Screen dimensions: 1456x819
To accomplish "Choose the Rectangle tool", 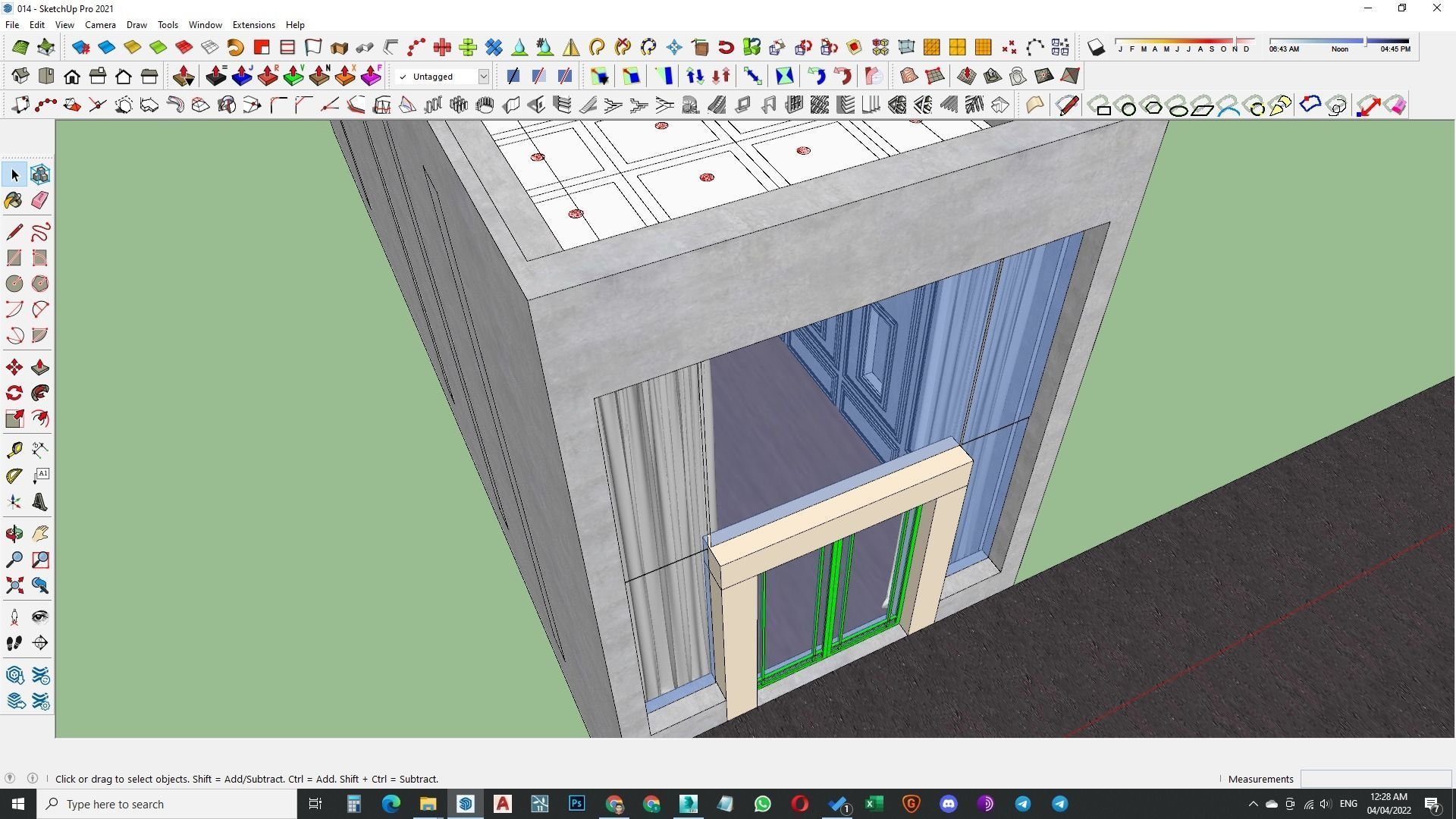I will 14,258.
